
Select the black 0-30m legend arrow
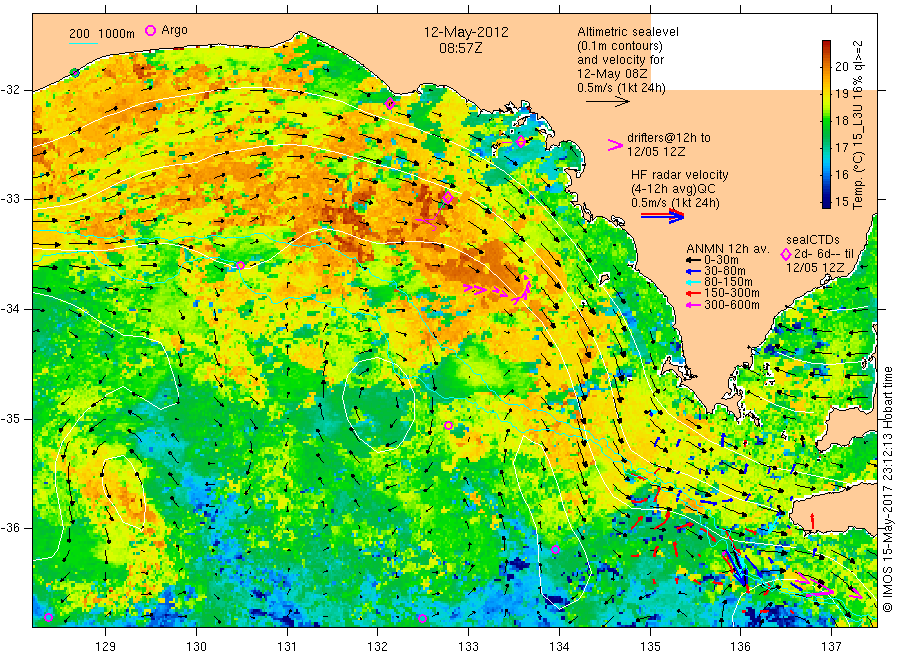693,261
